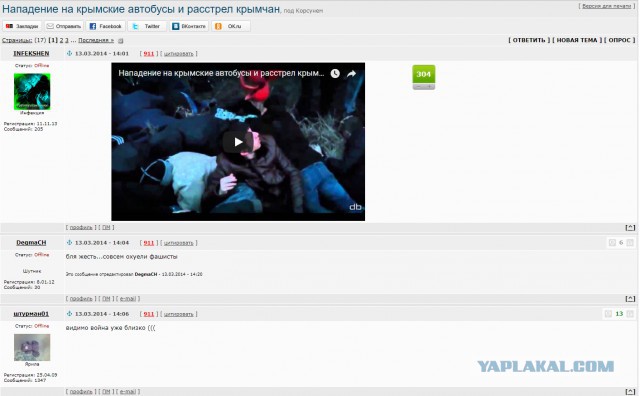Open the topic title link Нападение на крымские автобусы
The width and height of the screenshot is (640, 396).
(141, 9)
